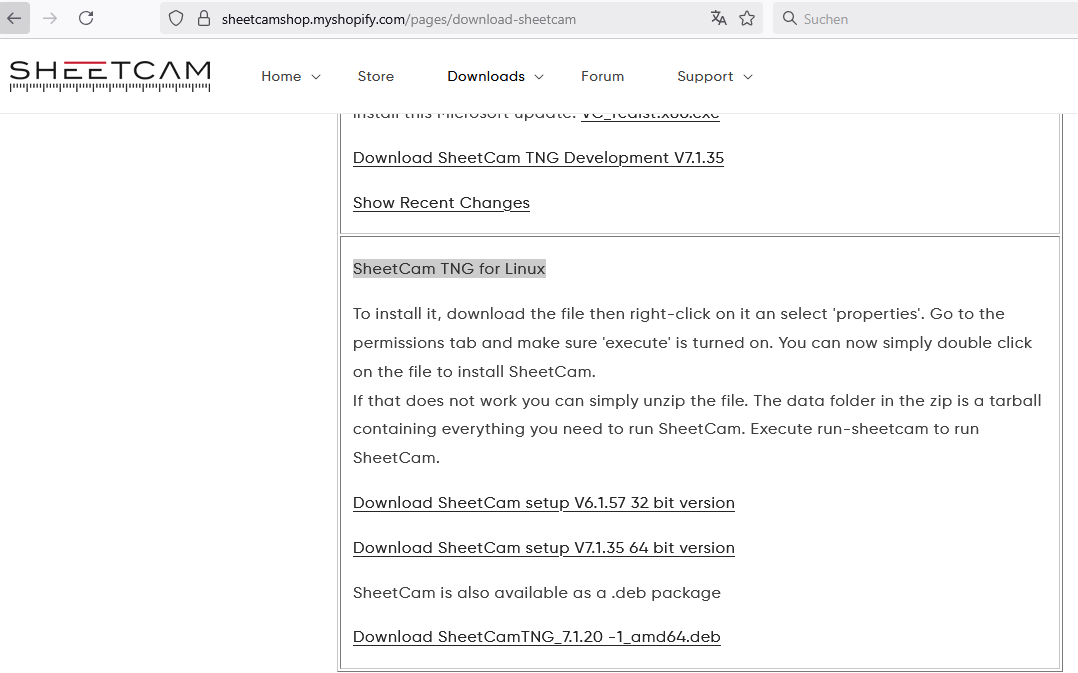Visit the Forum page
The image size is (1078, 673).
602,76
